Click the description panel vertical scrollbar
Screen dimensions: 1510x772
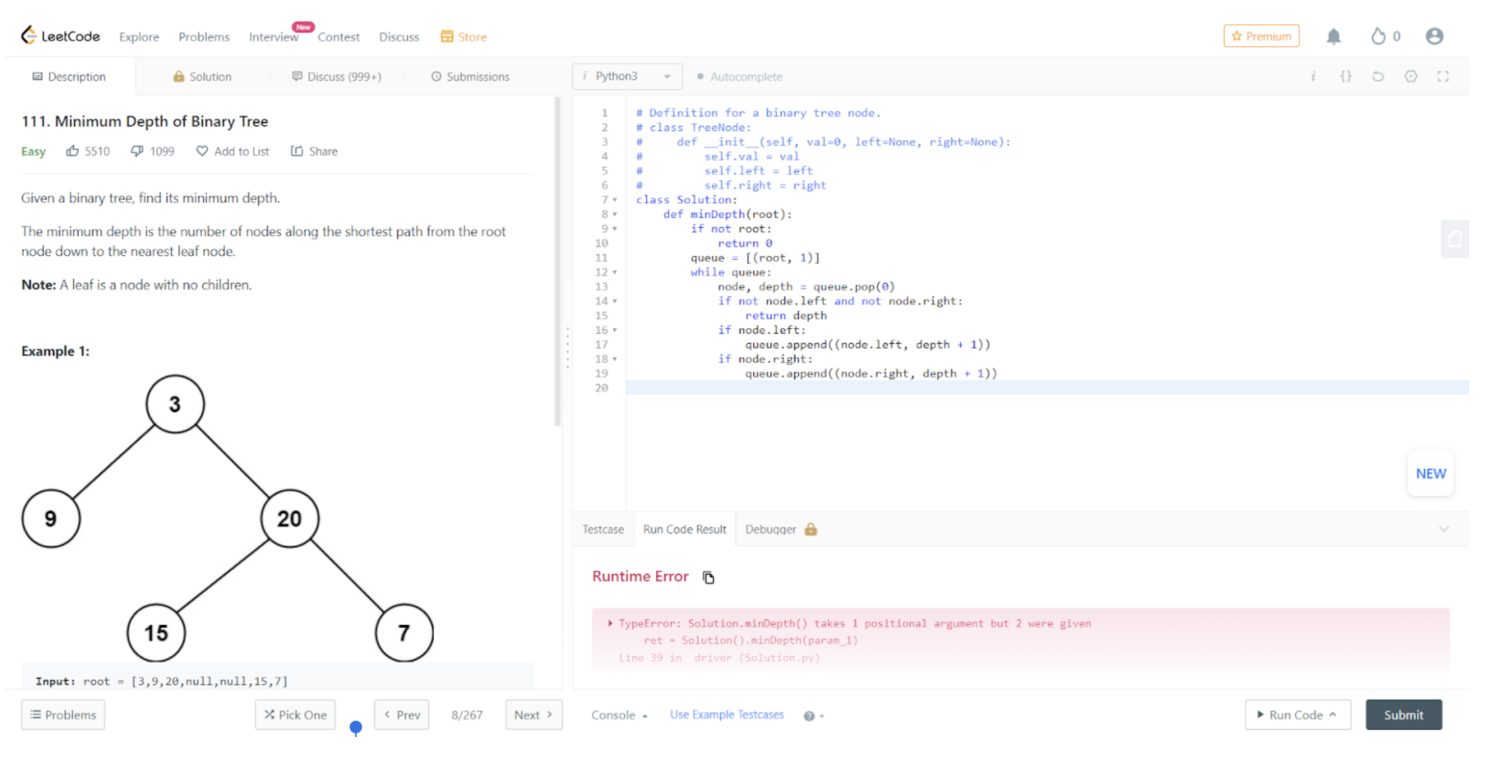coord(558,262)
